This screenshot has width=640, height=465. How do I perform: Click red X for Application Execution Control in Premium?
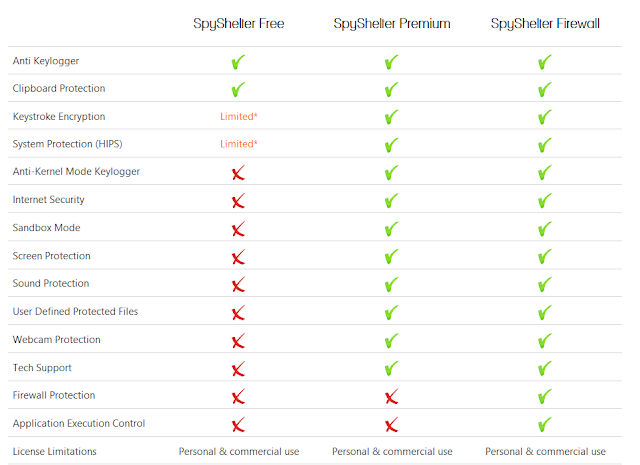pyautogui.click(x=392, y=424)
